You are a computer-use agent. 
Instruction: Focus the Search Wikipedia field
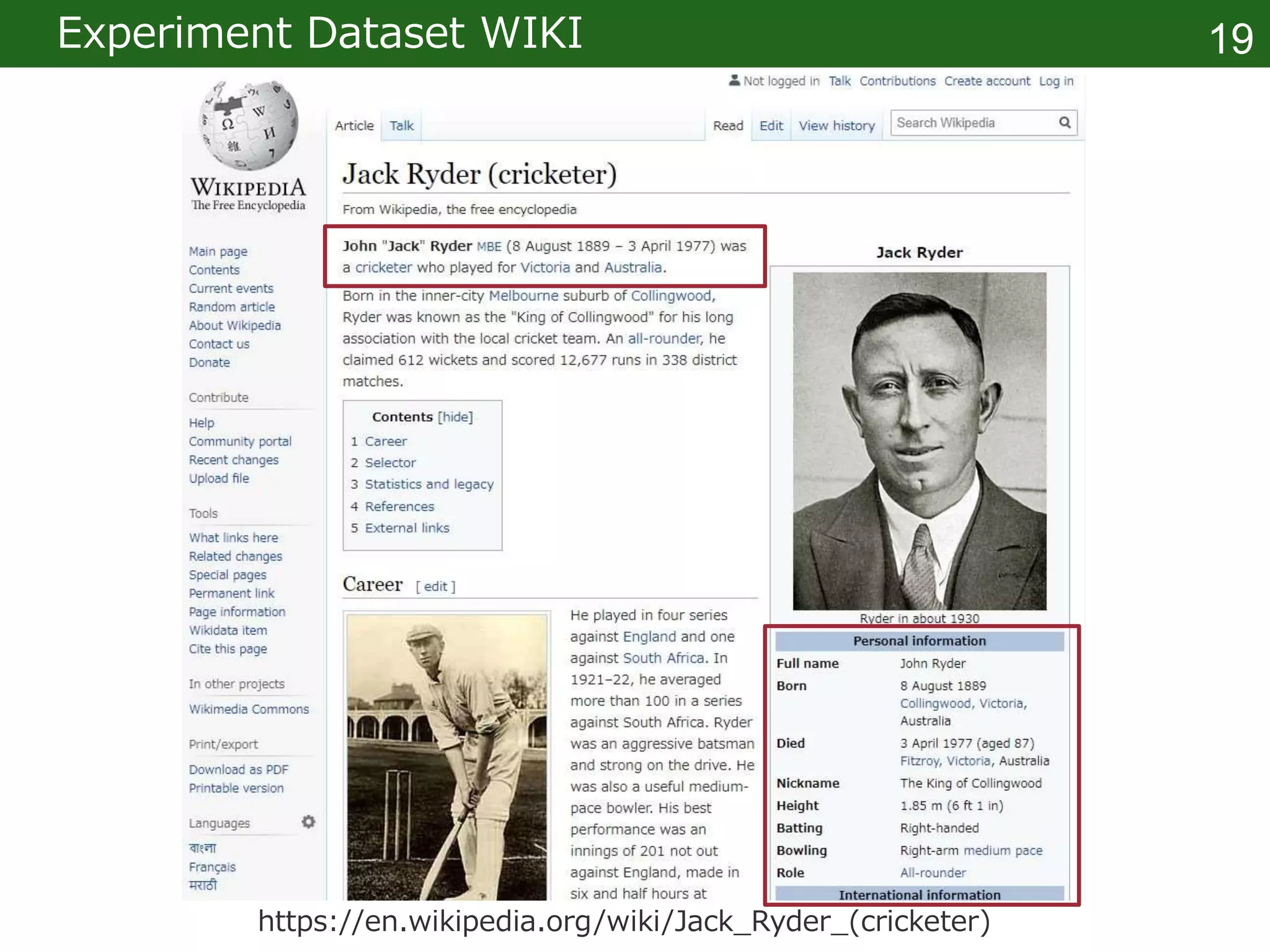[984, 123]
